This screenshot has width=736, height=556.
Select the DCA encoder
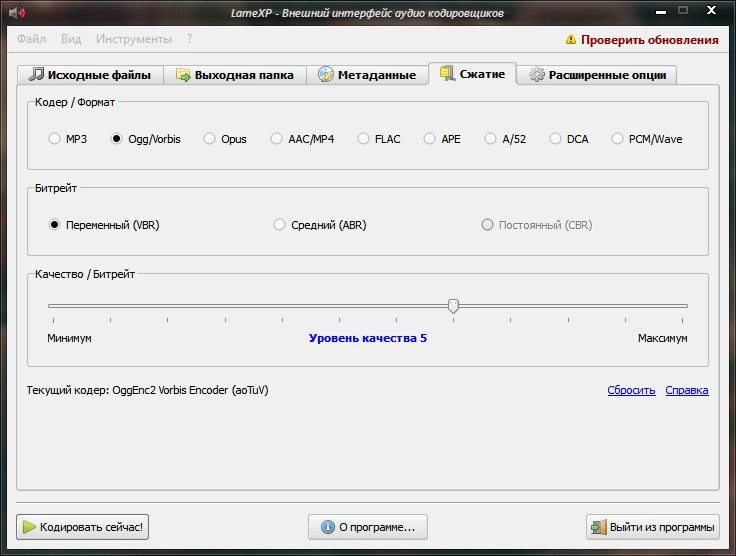click(x=555, y=139)
